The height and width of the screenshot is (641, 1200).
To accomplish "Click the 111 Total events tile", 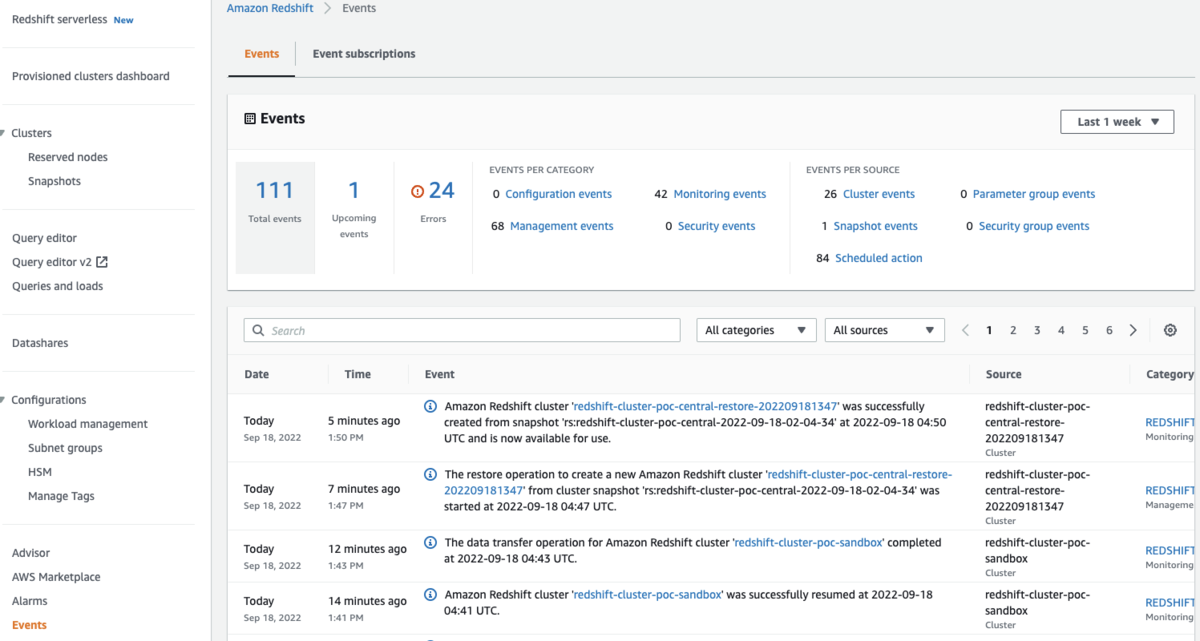I will pyautogui.click(x=275, y=217).
